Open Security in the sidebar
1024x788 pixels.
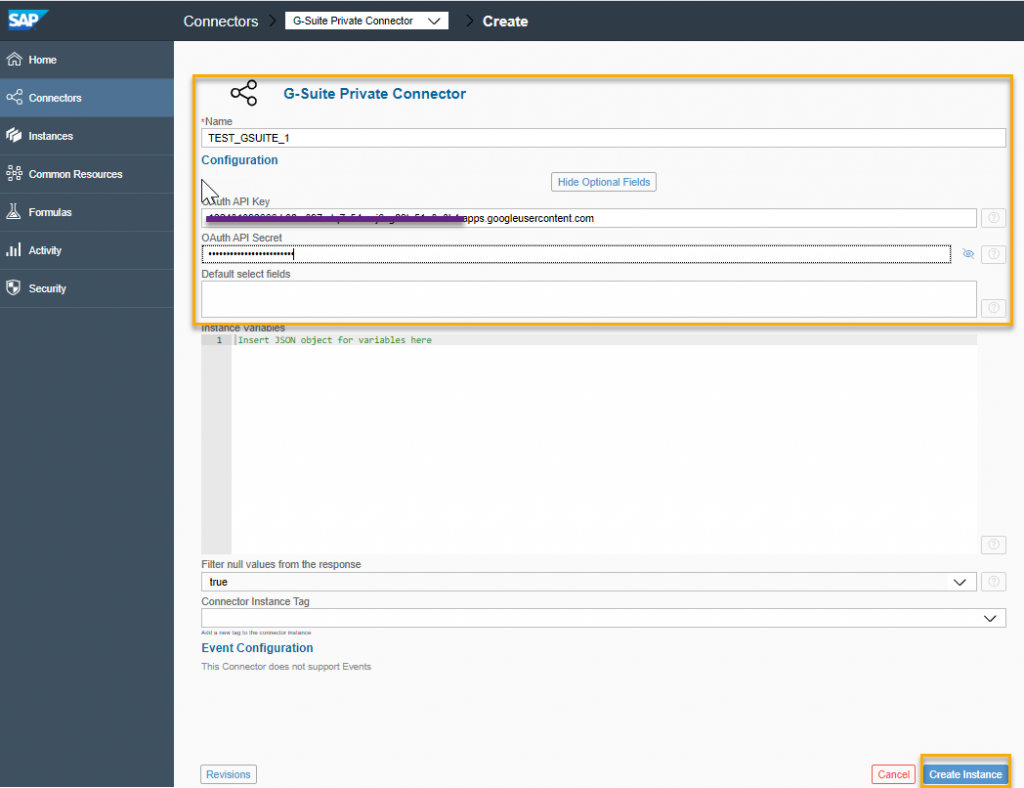tap(87, 289)
